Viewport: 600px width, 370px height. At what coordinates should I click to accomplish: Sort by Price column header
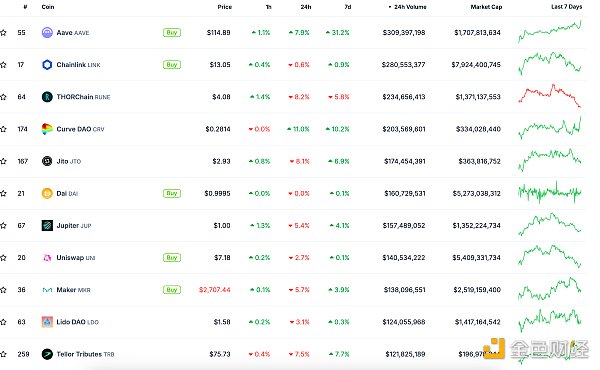225,7
